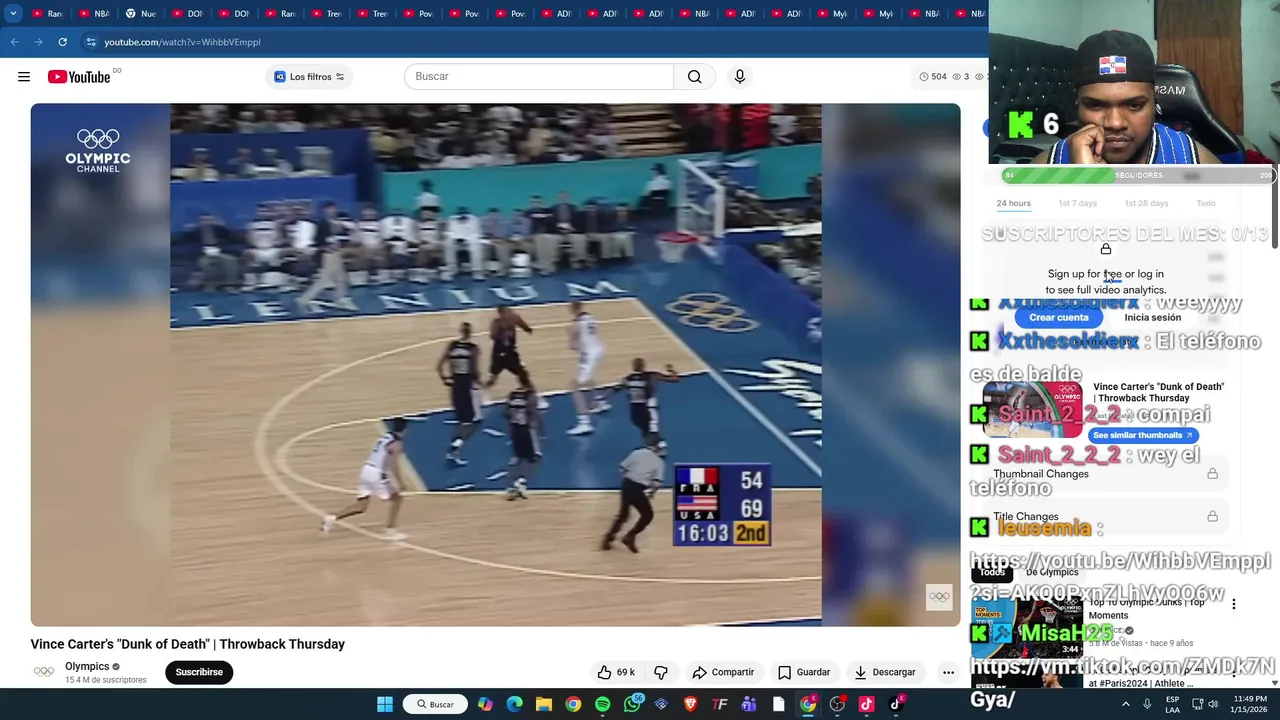This screenshot has width=1280, height=720.
Task: Reload the YouTube page
Action: click(62, 42)
